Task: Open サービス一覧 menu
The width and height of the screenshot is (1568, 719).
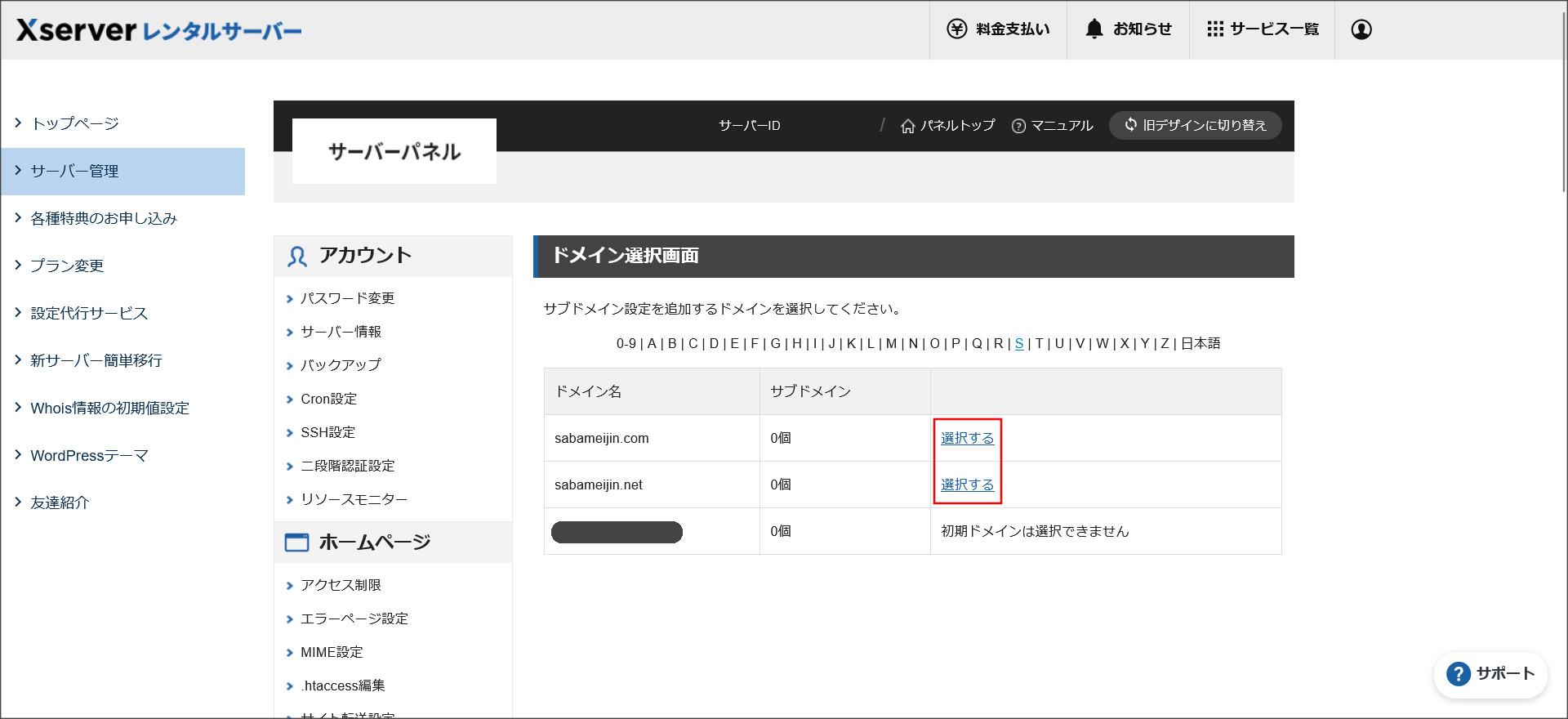Action: [1262, 29]
